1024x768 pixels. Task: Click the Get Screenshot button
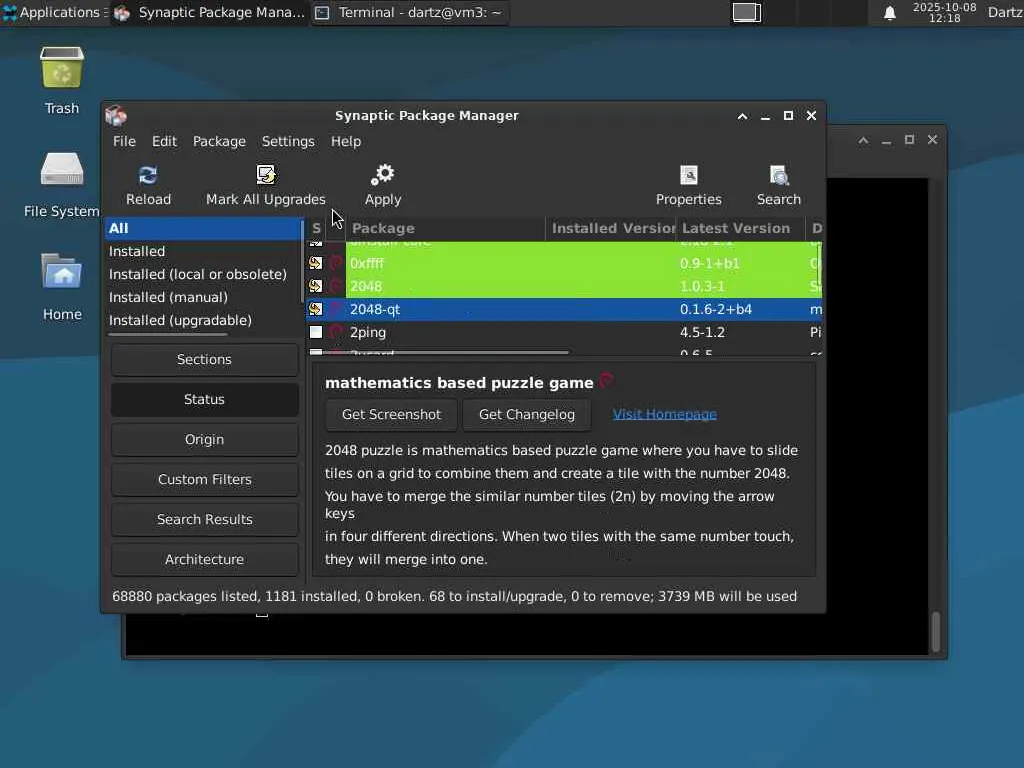click(391, 414)
